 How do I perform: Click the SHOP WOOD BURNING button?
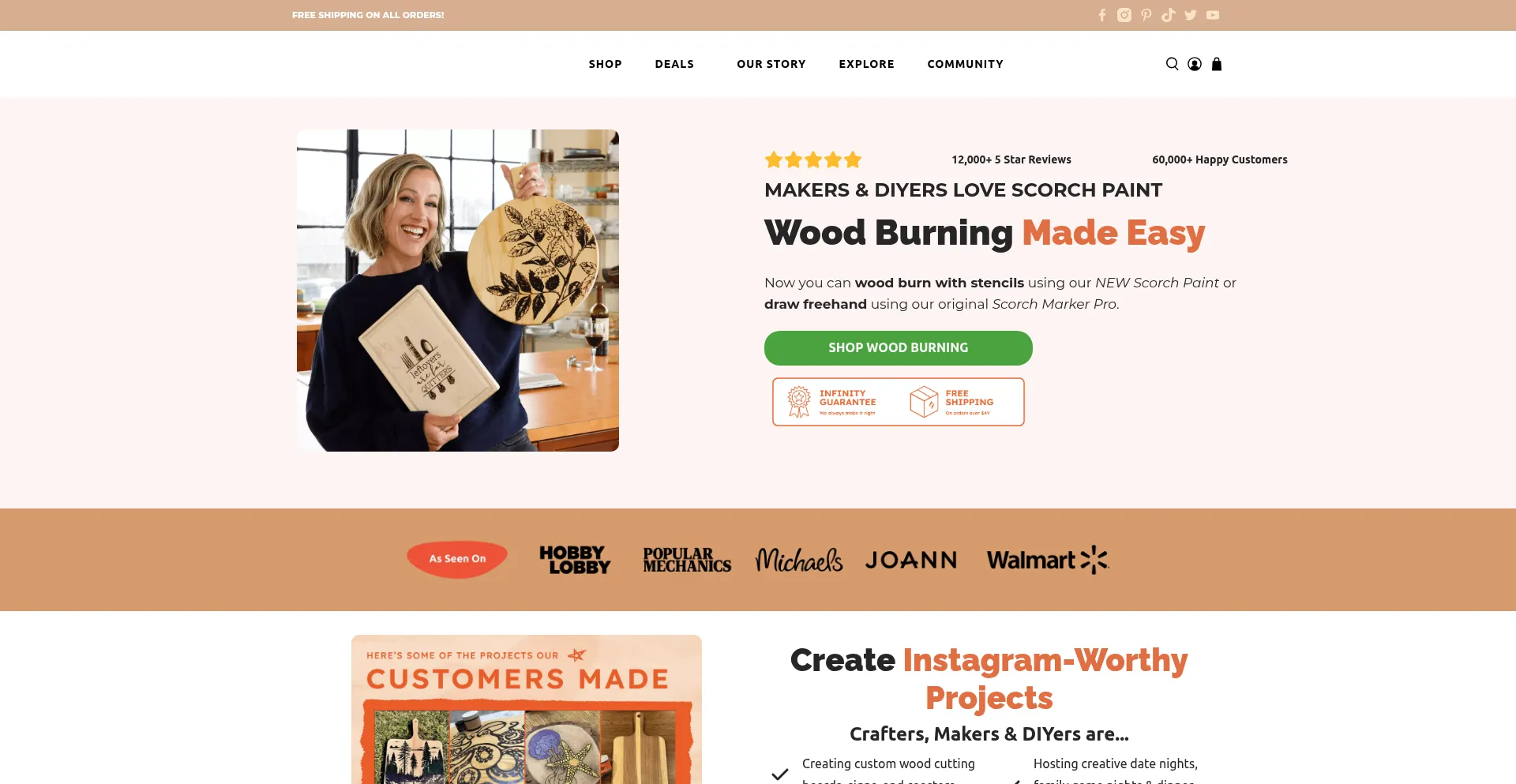899,348
